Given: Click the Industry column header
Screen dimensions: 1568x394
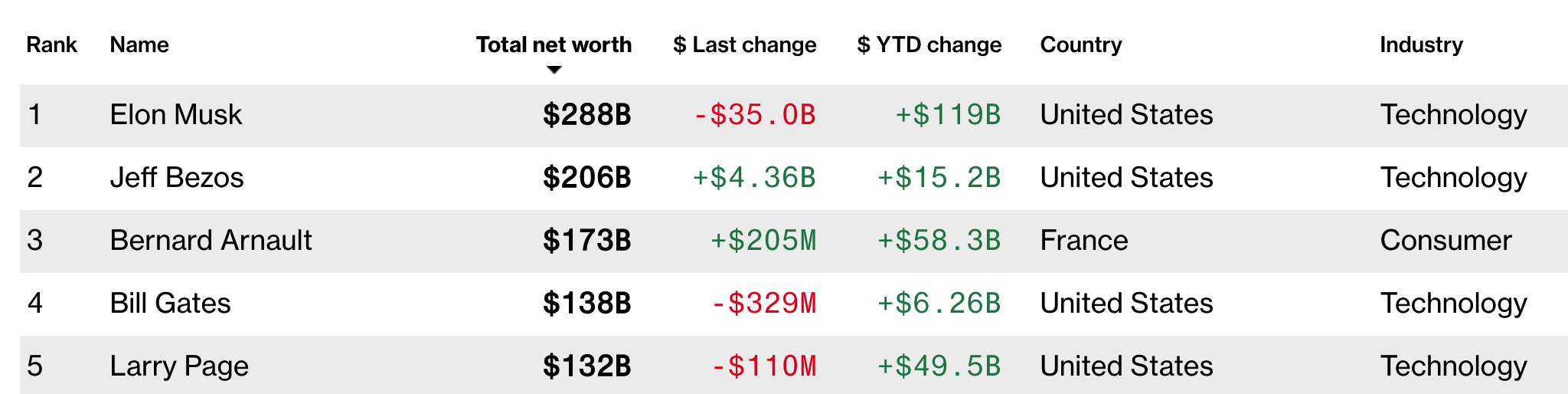Looking at the screenshot, I should (1421, 44).
